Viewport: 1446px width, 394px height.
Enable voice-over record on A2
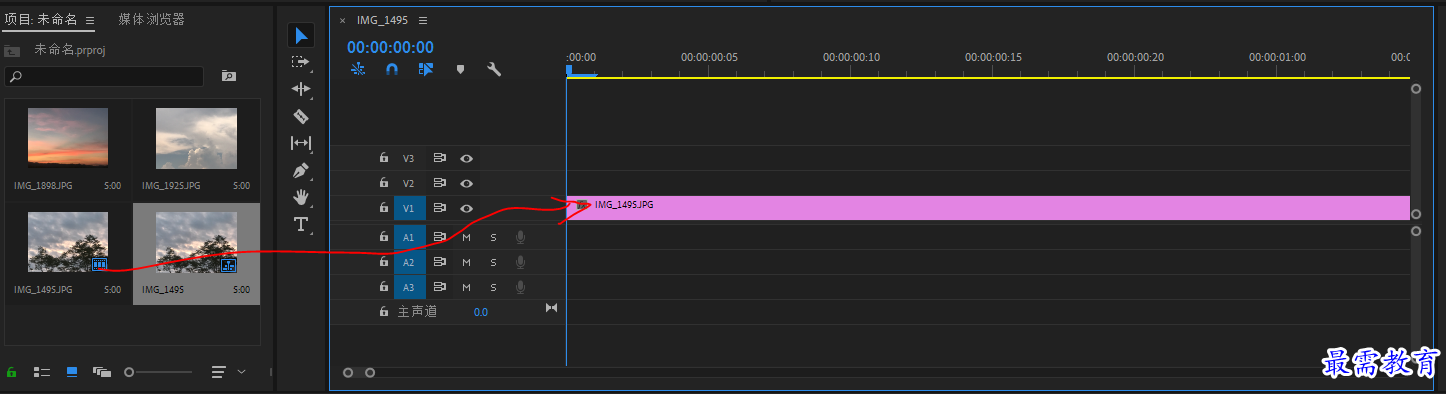click(x=520, y=262)
